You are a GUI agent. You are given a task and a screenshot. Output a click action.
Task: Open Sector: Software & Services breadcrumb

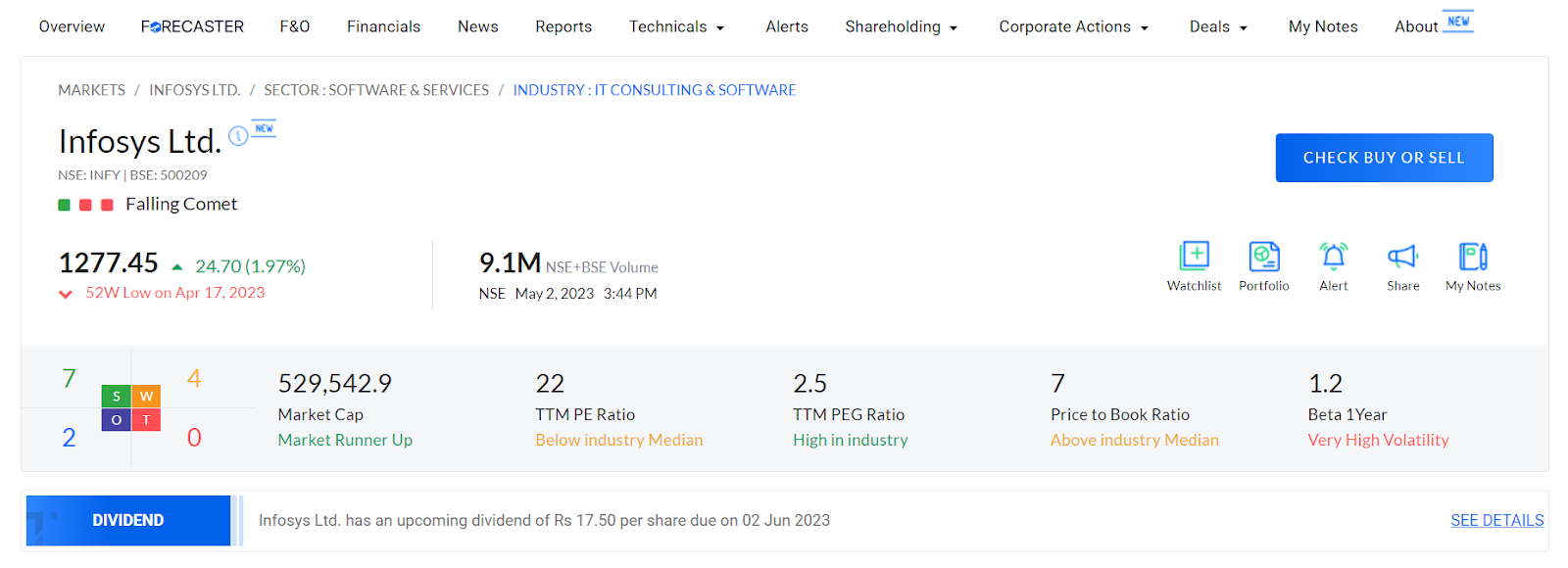[376, 90]
